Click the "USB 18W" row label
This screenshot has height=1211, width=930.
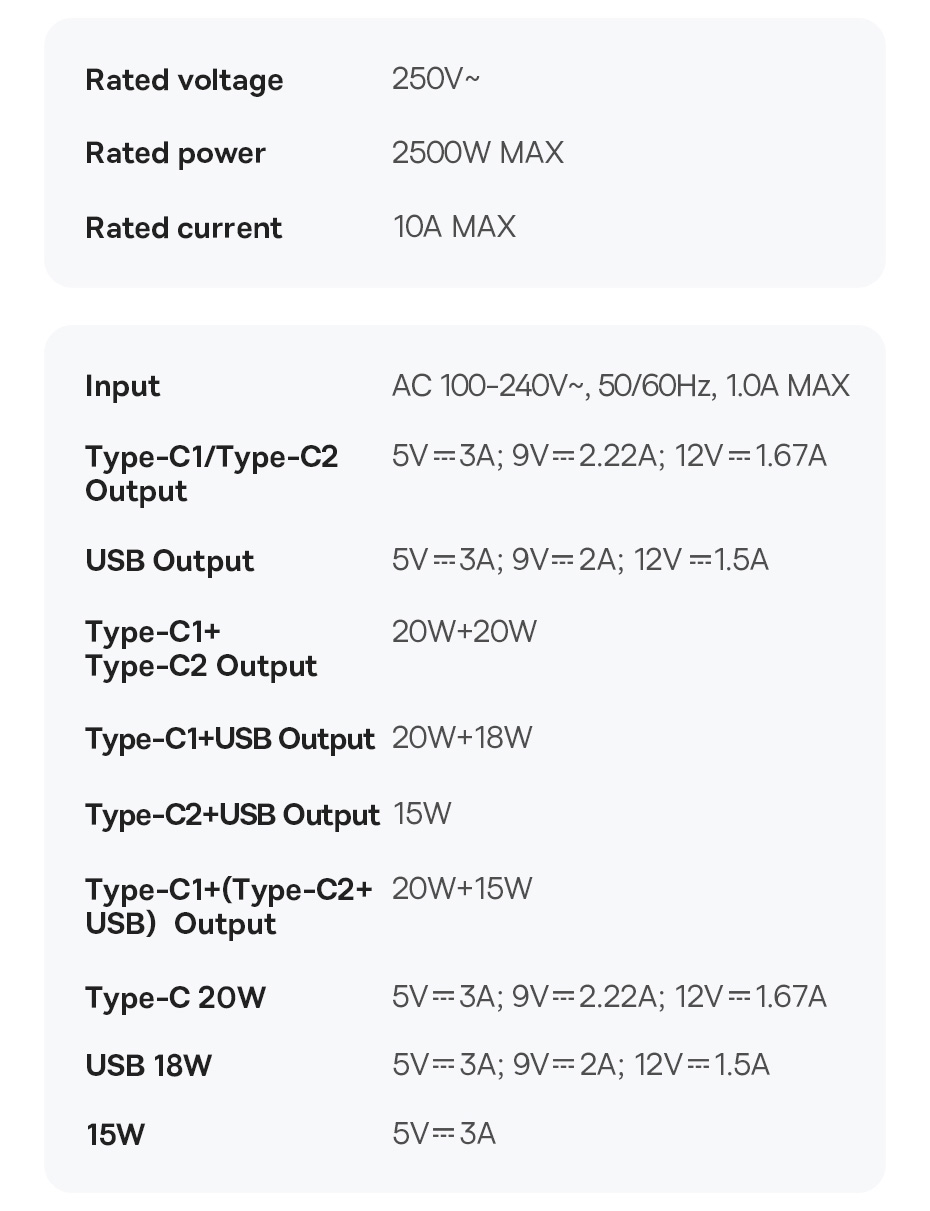(x=148, y=1065)
